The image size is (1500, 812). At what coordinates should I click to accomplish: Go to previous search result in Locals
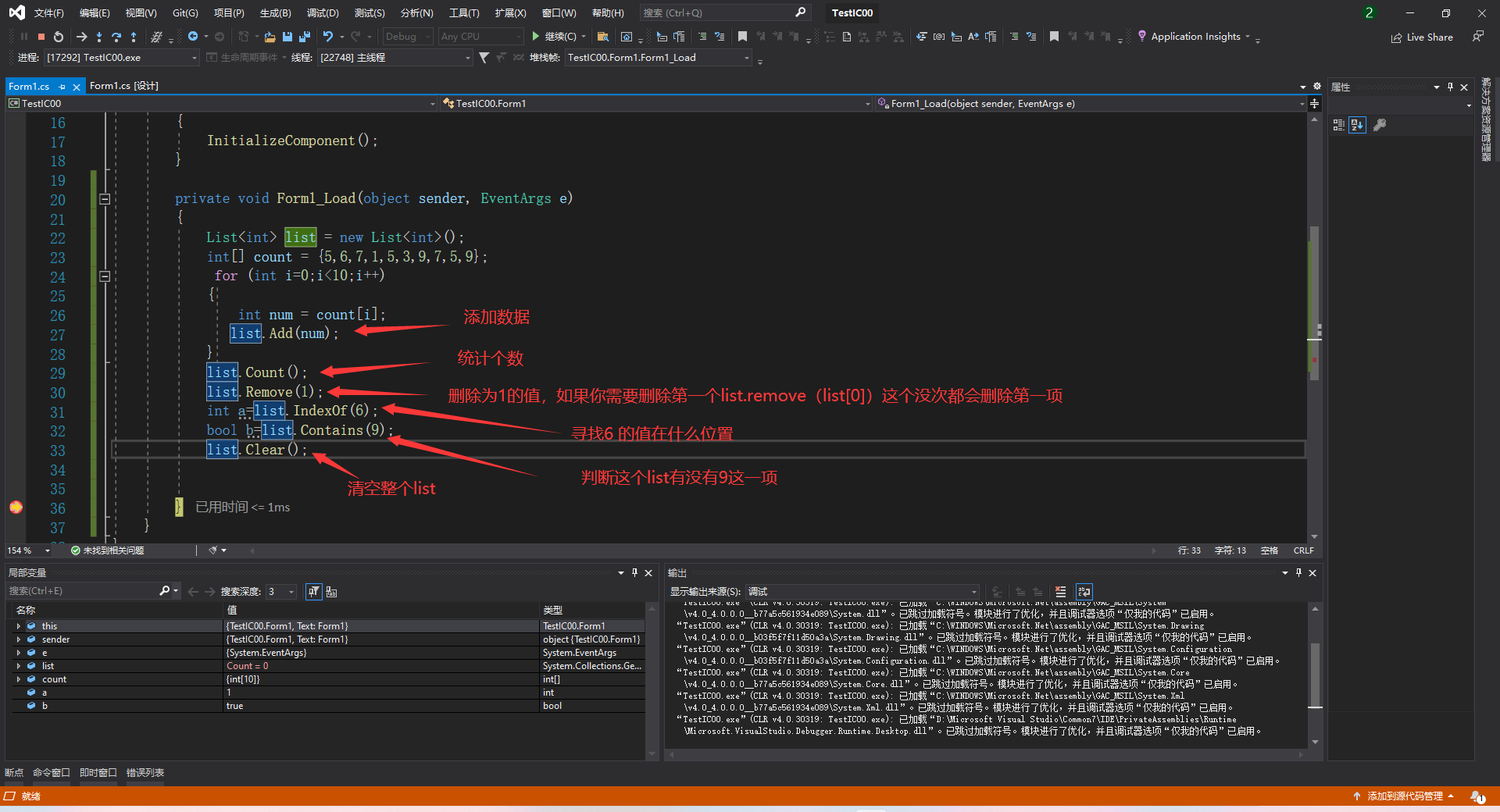pyautogui.click(x=193, y=592)
